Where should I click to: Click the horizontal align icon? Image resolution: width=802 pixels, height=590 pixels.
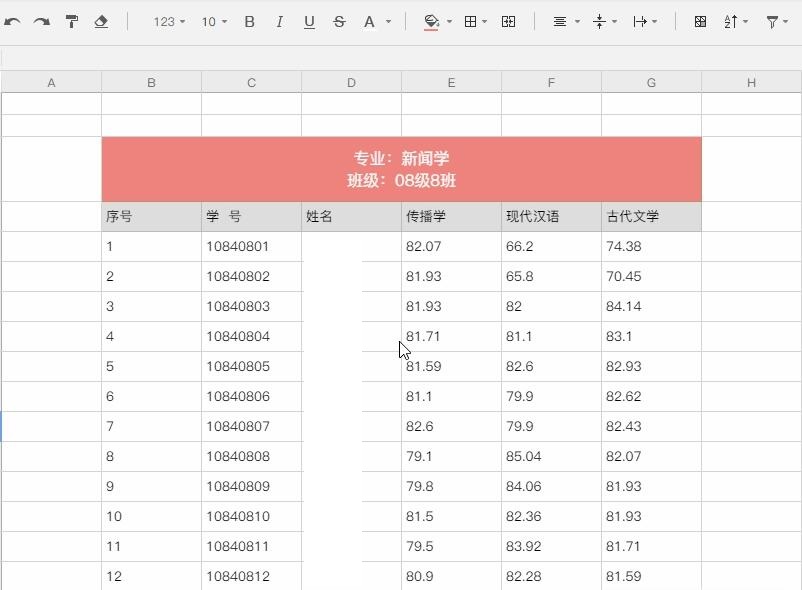(x=560, y=21)
